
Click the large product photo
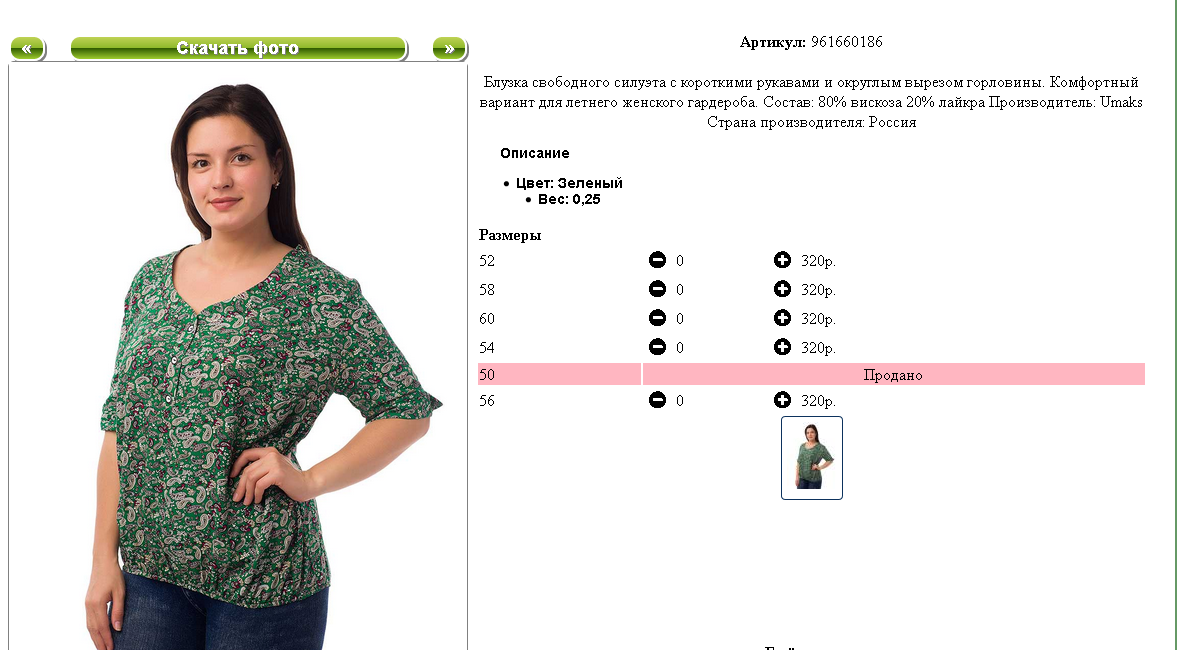pyautogui.click(x=238, y=357)
